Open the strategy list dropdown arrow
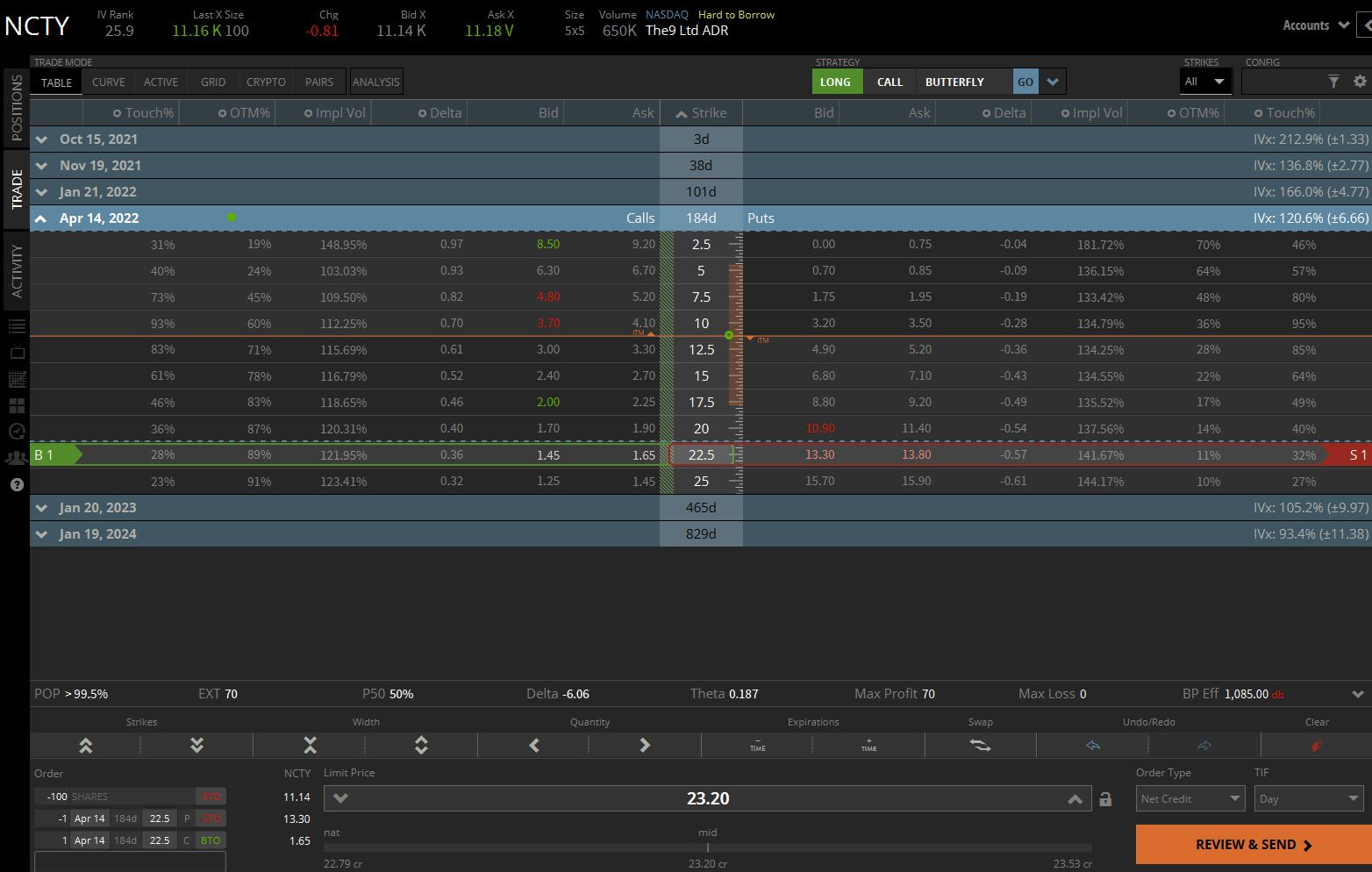Viewport: 1372px width, 872px height. (x=1053, y=82)
